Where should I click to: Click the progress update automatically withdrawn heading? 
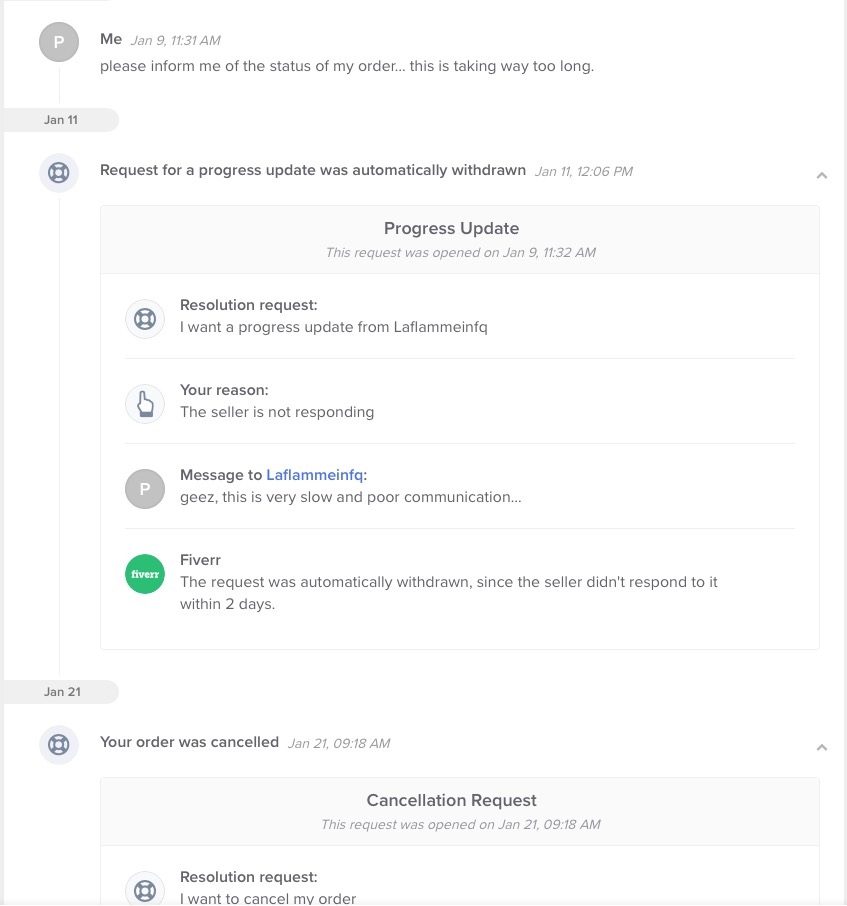pyautogui.click(x=313, y=170)
